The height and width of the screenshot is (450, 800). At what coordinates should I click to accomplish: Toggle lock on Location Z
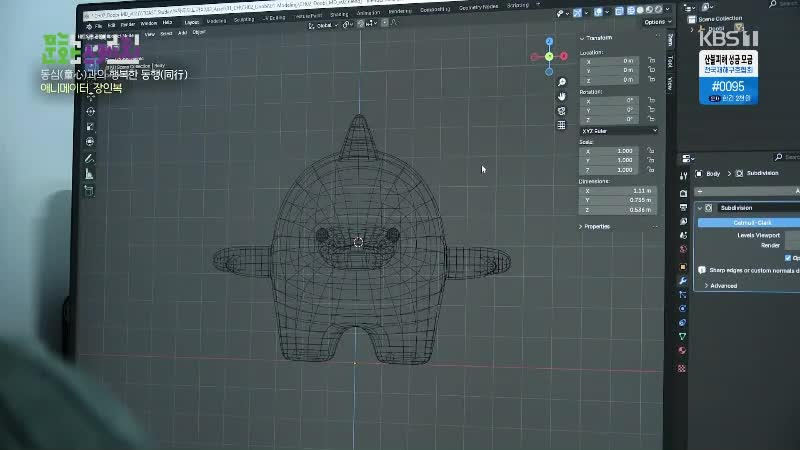click(652, 79)
